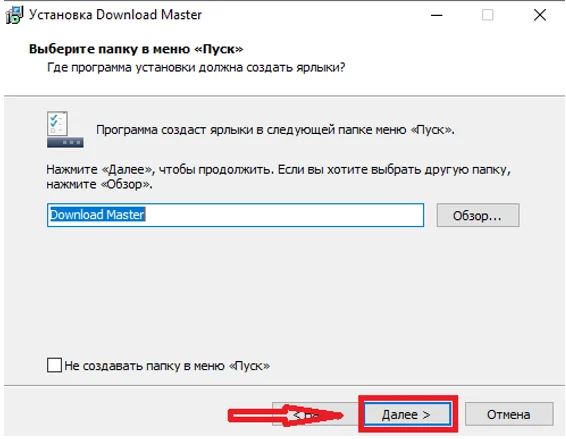
Task: Click the red arrow pointing at Далее
Action: pos(285,415)
